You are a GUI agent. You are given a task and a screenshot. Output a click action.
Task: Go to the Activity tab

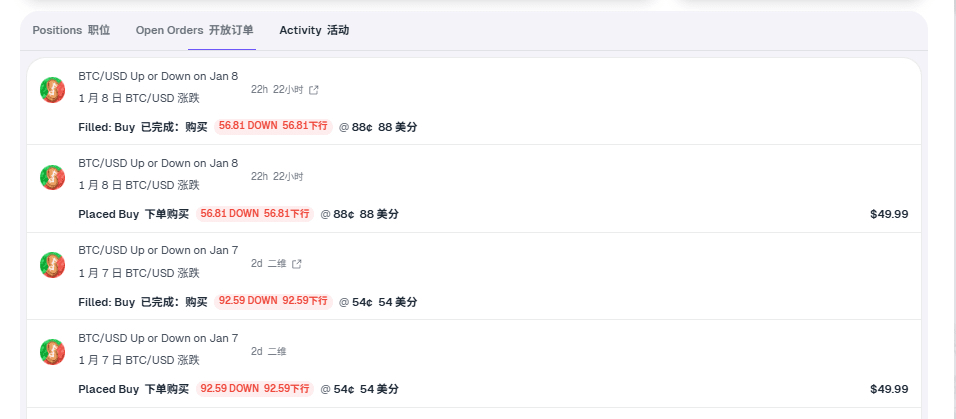[x=314, y=30]
